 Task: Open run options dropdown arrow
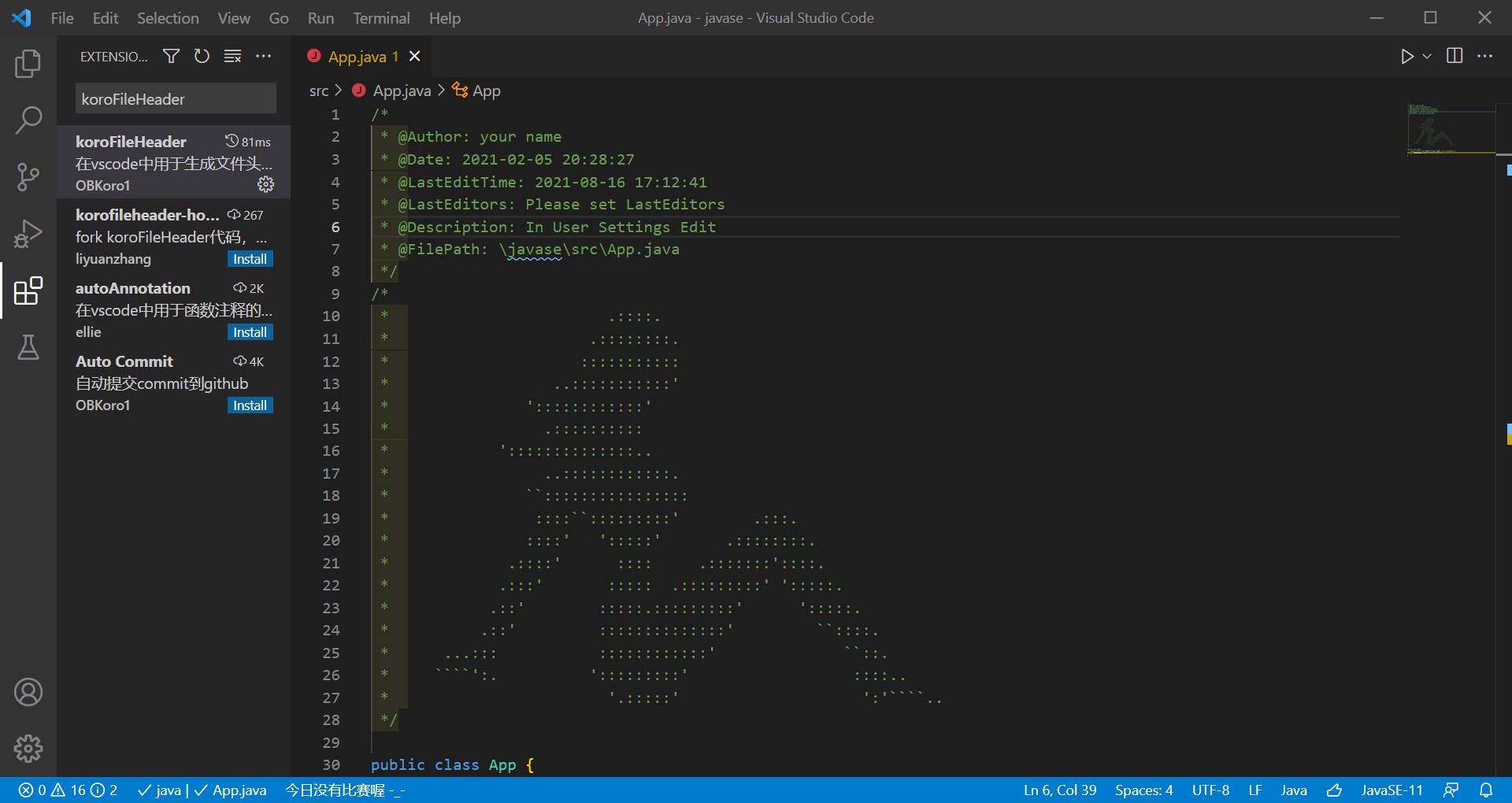pyautogui.click(x=1426, y=56)
